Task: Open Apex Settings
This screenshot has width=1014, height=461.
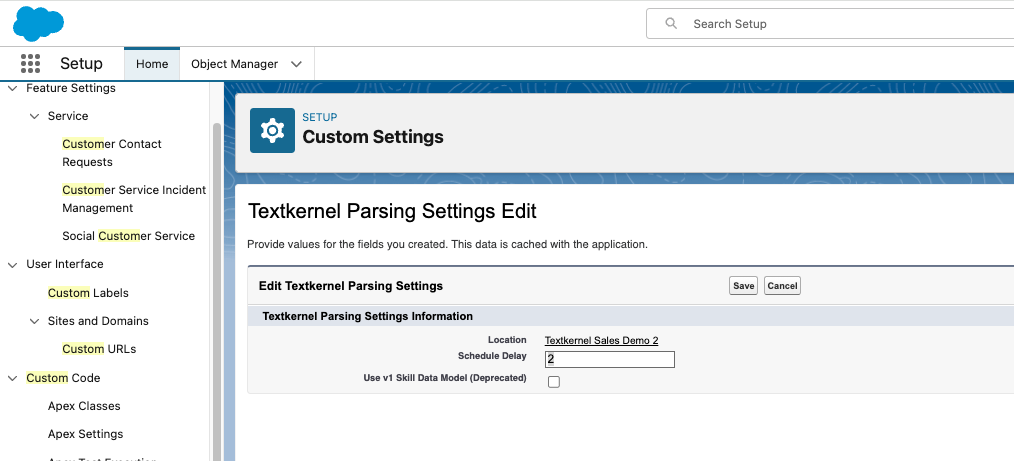Action: pos(85,434)
